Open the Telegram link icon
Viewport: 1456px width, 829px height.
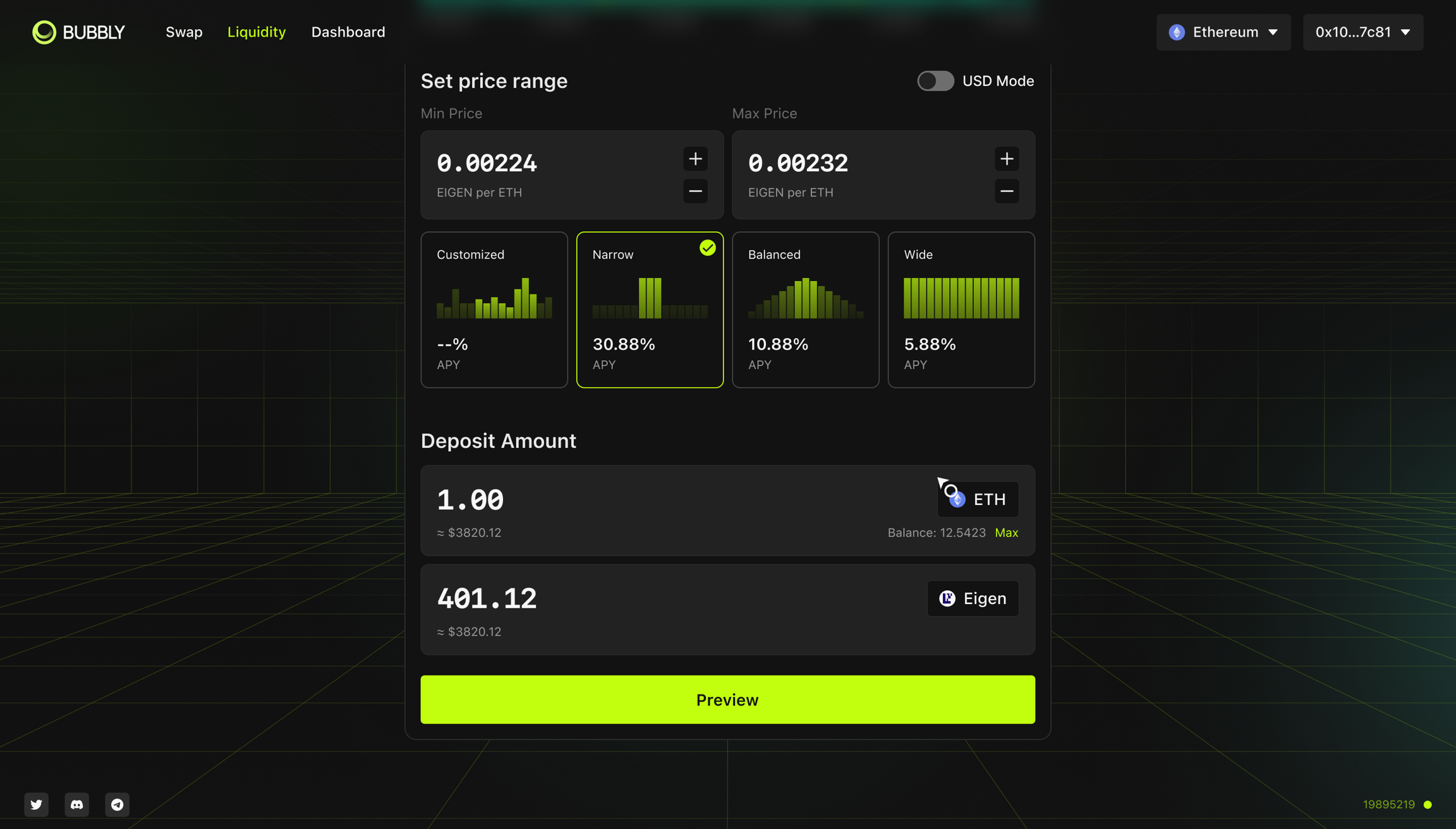pyautogui.click(x=117, y=804)
